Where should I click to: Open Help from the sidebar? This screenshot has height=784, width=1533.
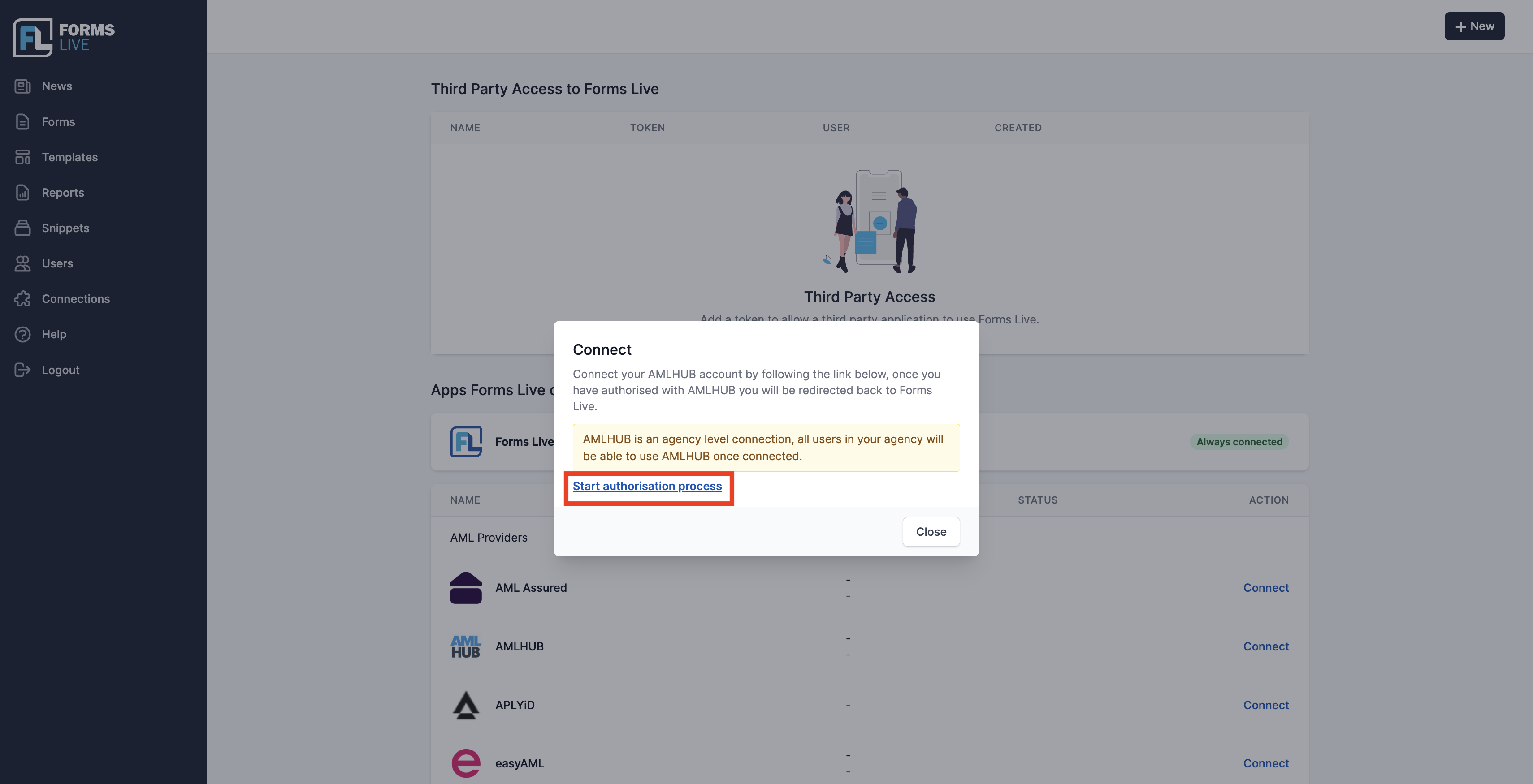point(53,334)
